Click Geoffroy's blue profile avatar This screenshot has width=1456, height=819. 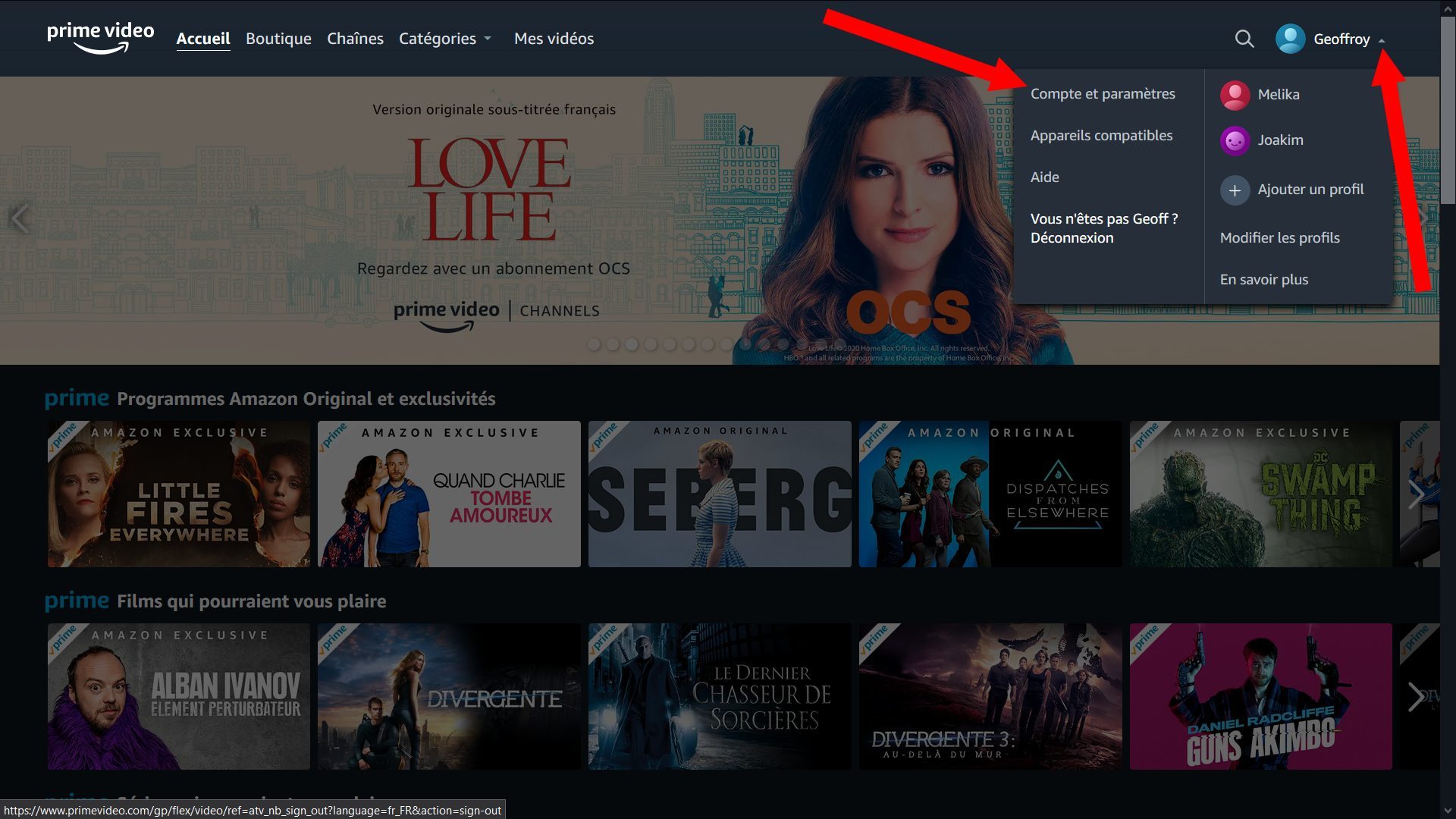tap(1290, 39)
